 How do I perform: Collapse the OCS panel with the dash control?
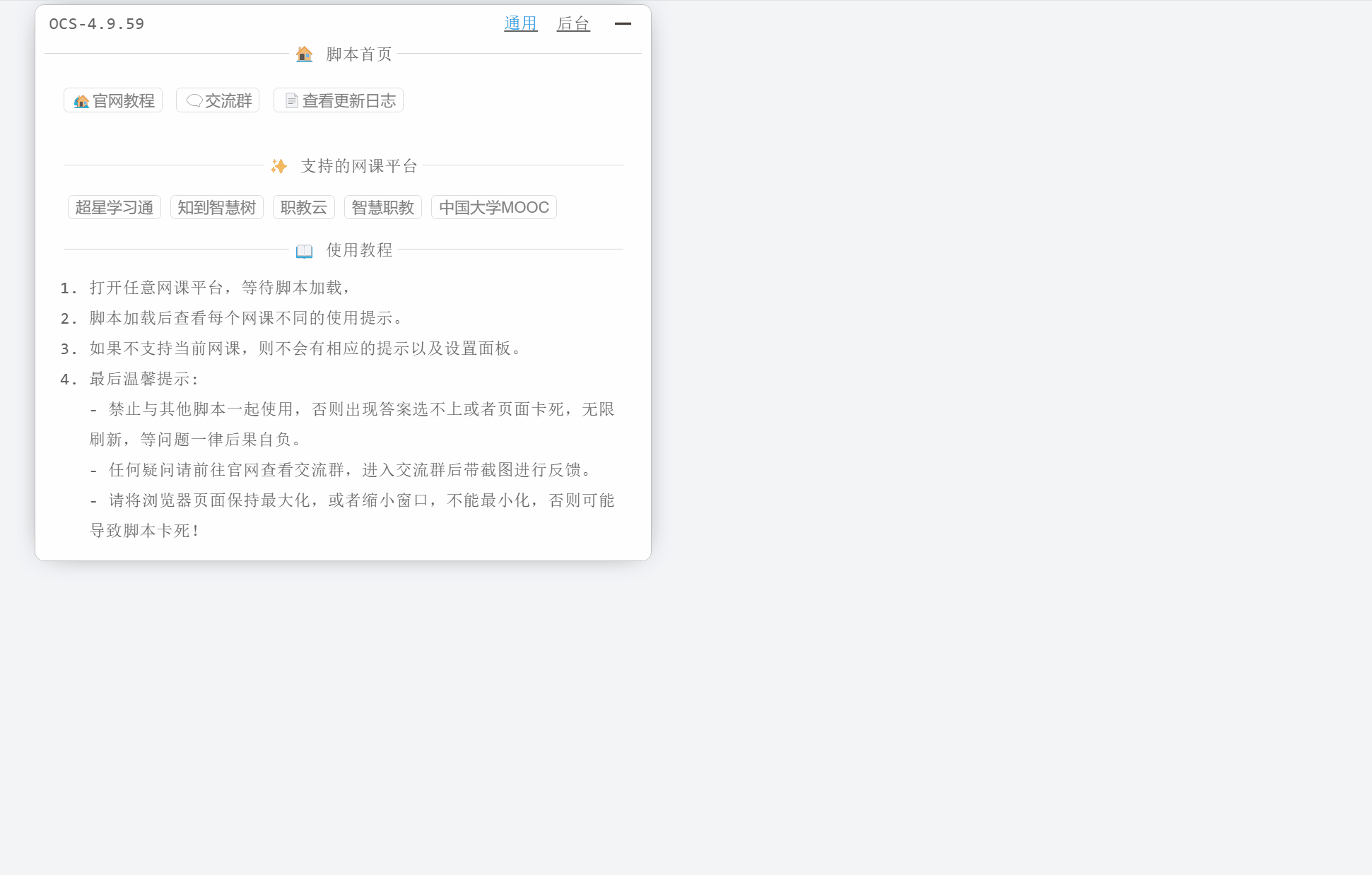point(623,24)
